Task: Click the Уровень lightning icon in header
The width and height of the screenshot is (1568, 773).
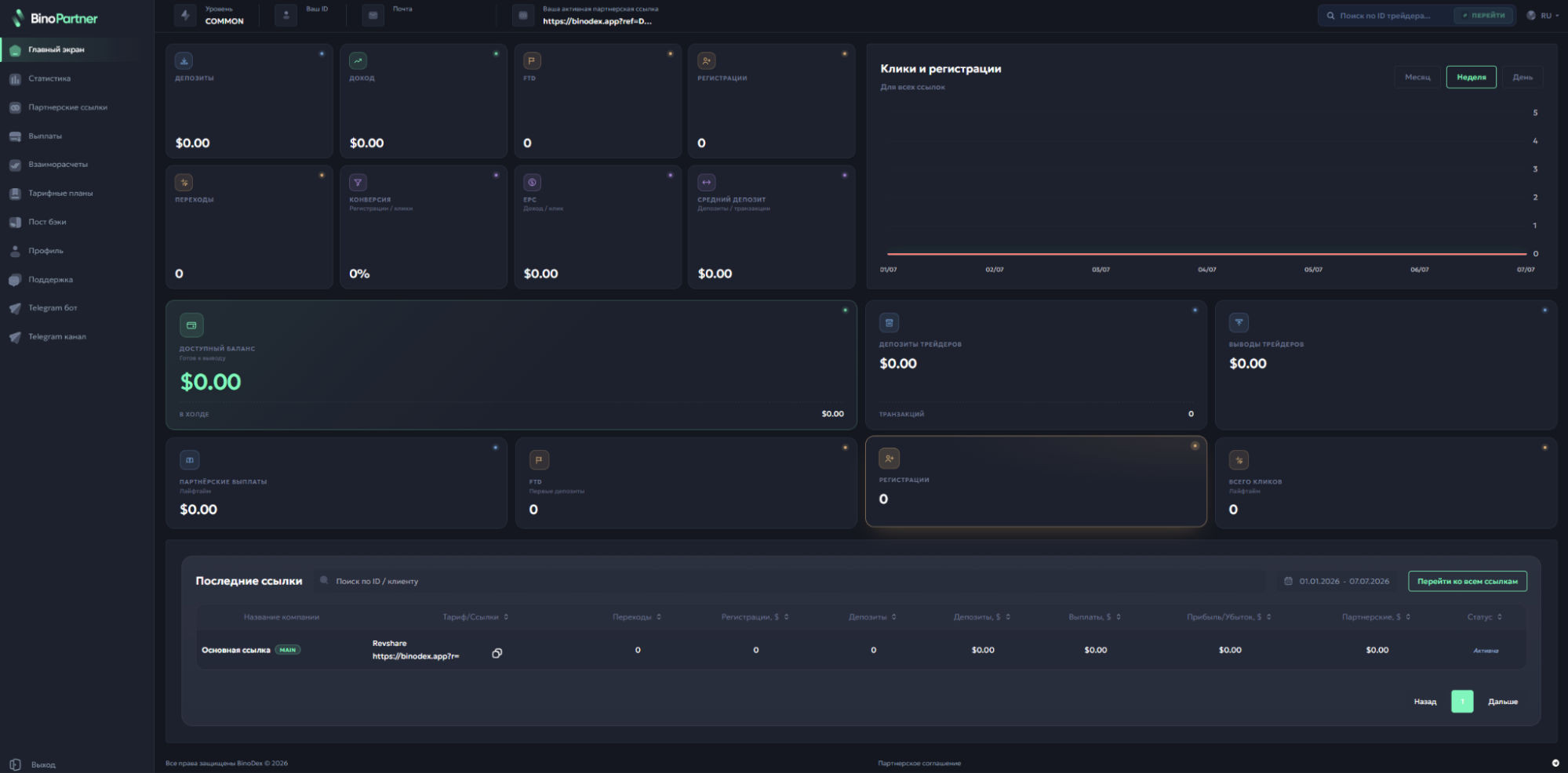Action: pyautogui.click(x=185, y=15)
